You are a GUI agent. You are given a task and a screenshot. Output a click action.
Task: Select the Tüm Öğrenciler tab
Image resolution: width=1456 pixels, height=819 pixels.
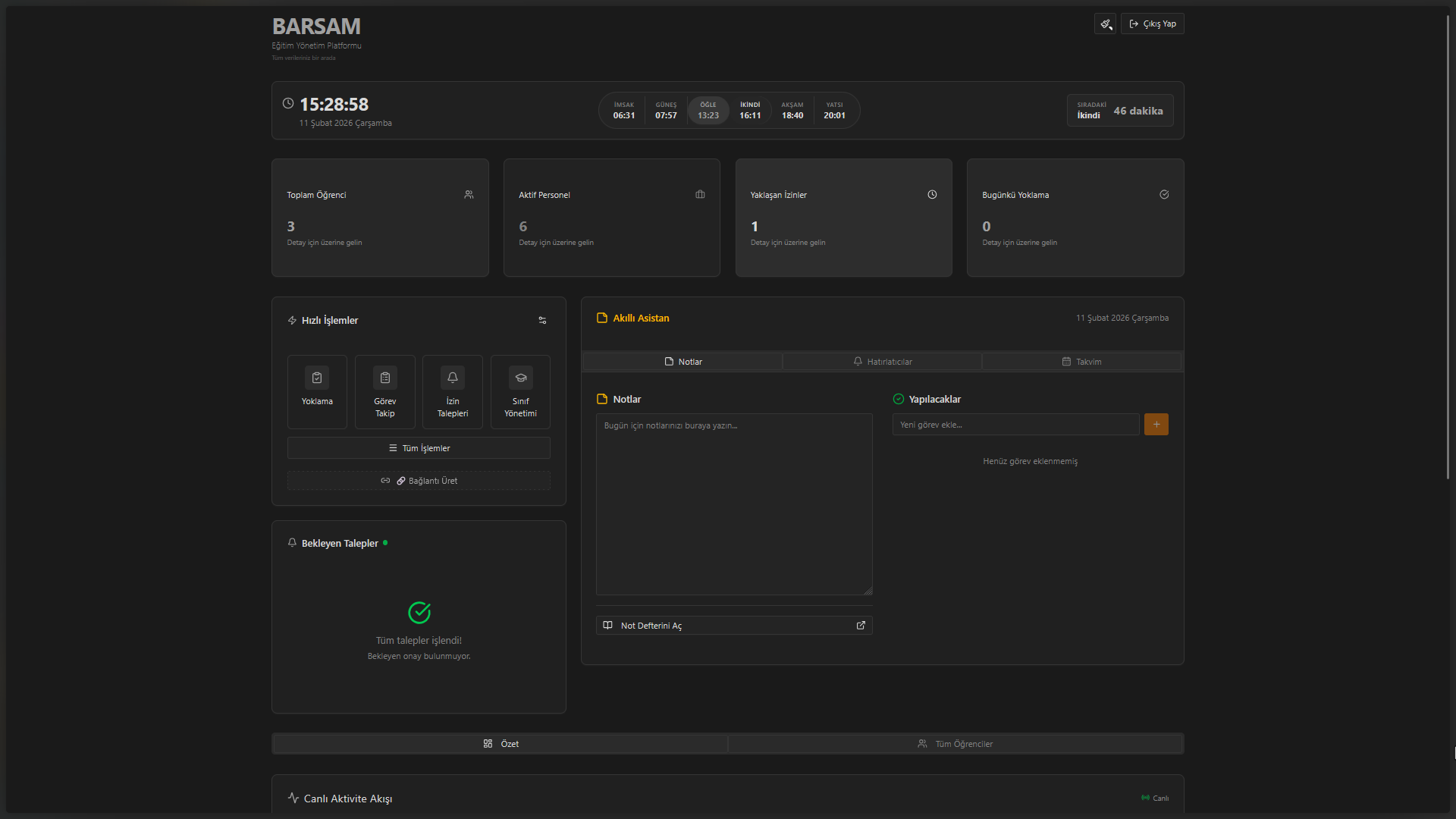point(955,744)
